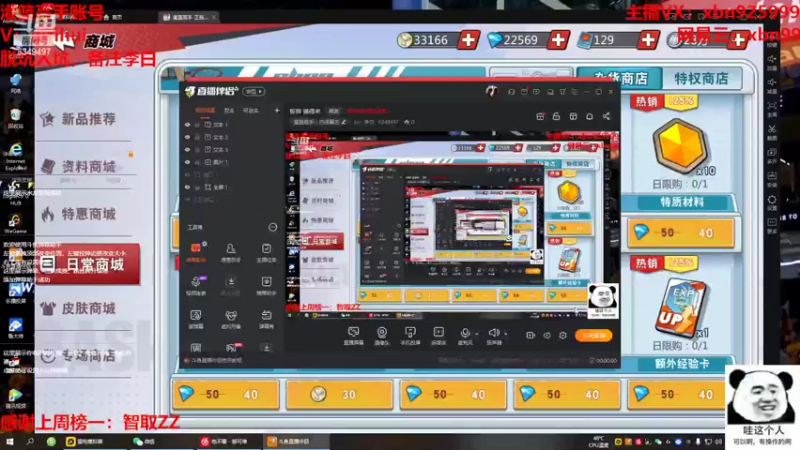Image resolution: width=800 pixels, height=450 pixels.
Task: Buy 特质材料 with its 50 40 price button
Action: (681, 233)
